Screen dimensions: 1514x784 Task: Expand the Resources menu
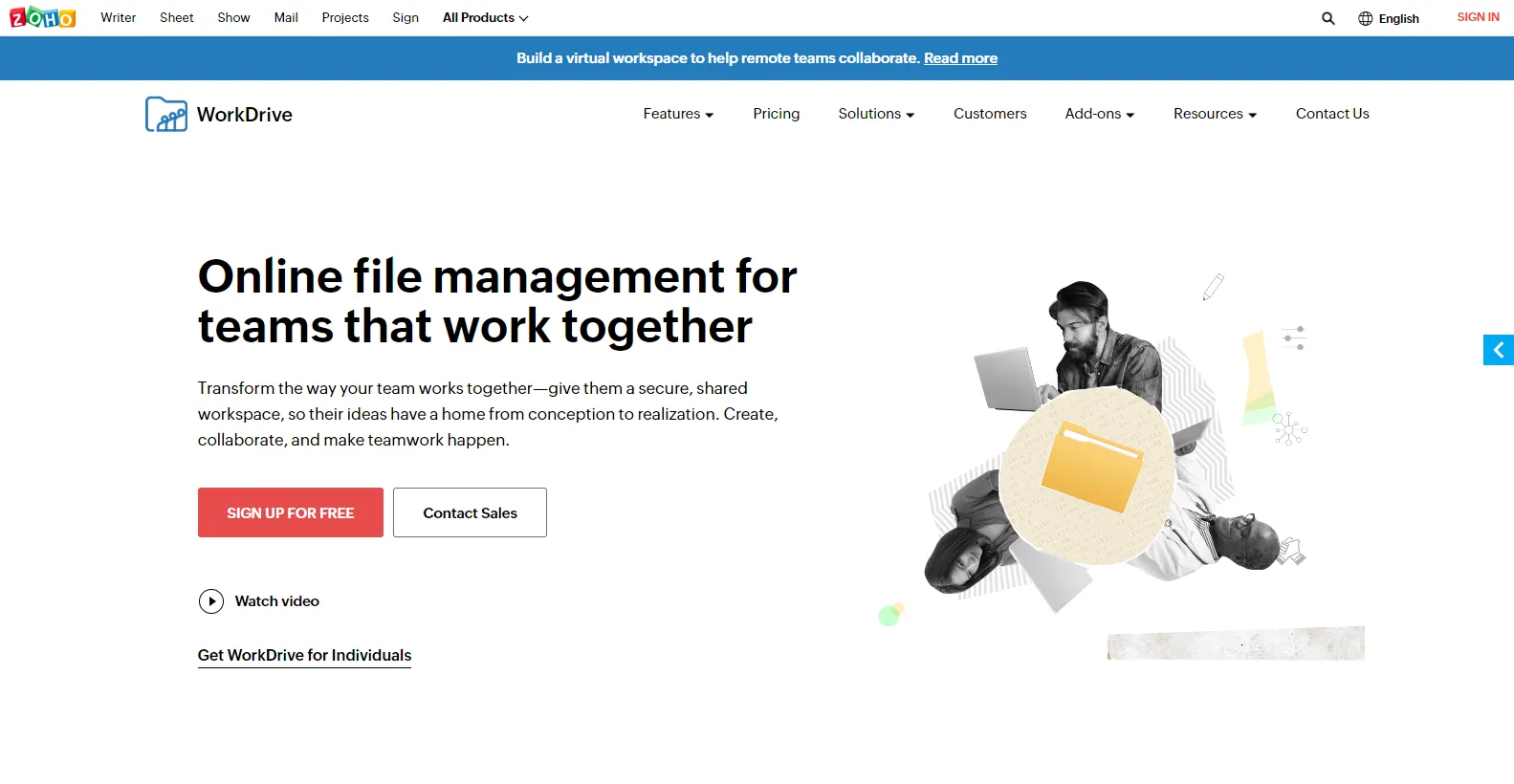click(x=1215, y=114)
